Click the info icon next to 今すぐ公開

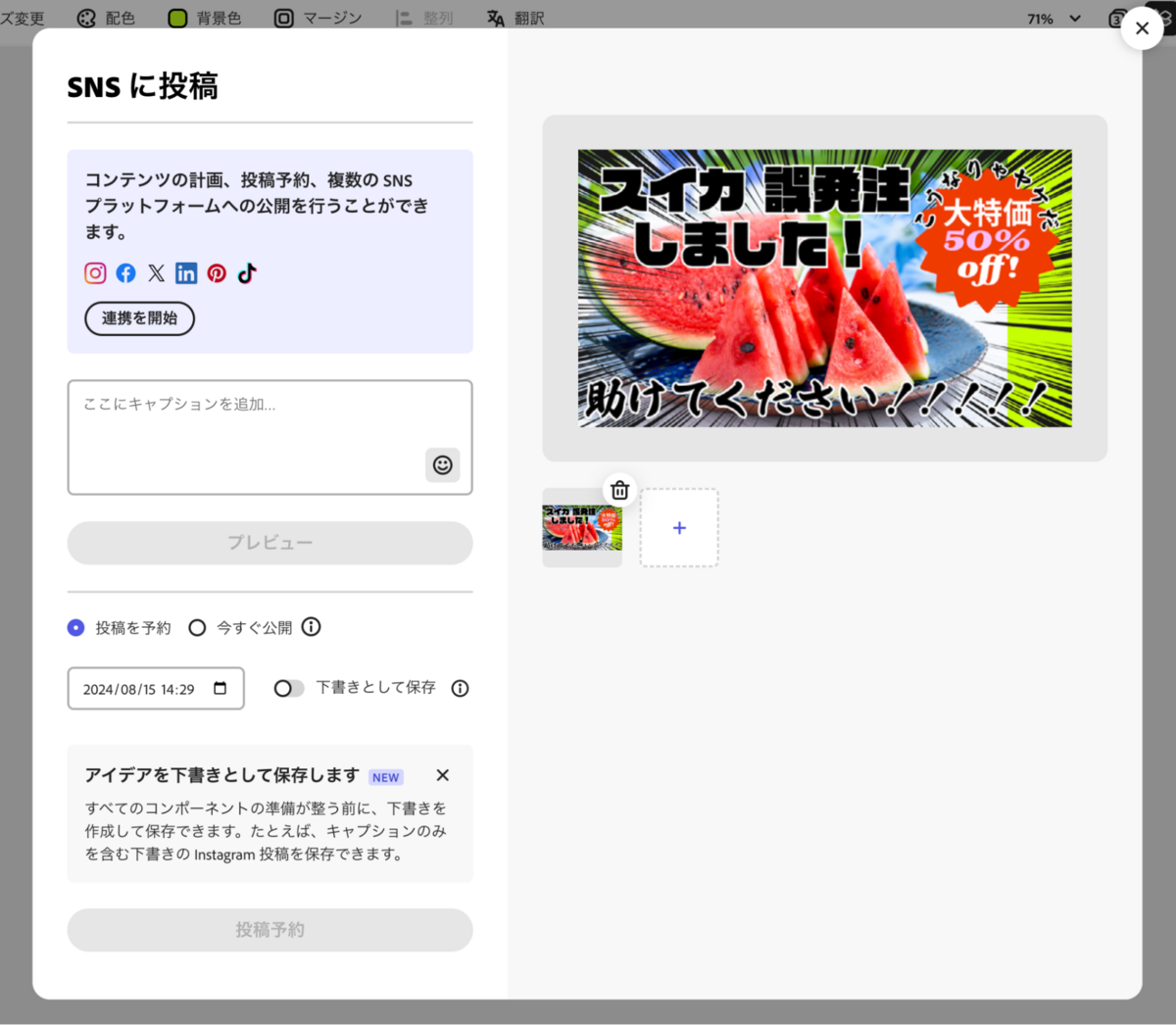(x=311, y=627)
